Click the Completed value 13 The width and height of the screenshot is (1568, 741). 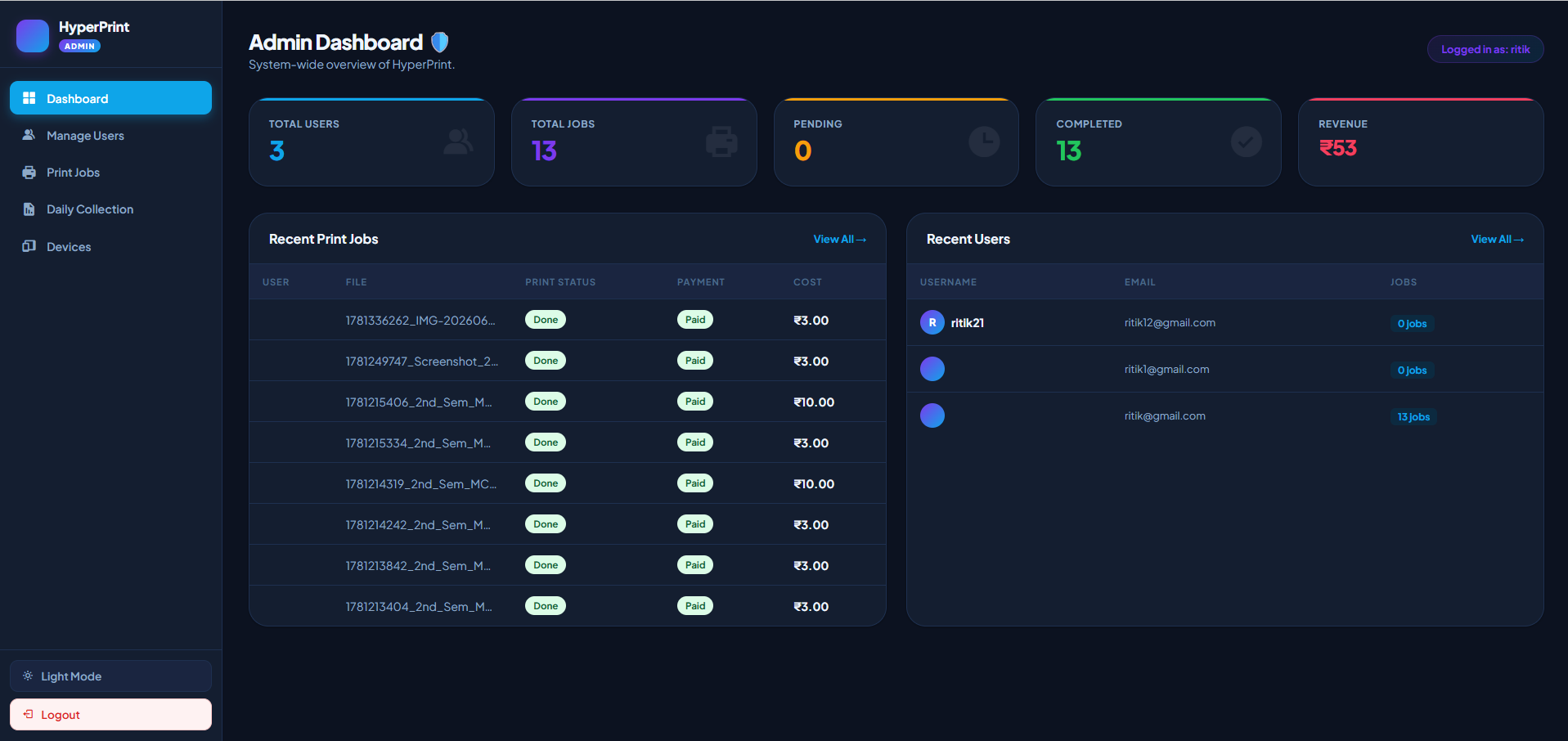(x=1068, y=150)
